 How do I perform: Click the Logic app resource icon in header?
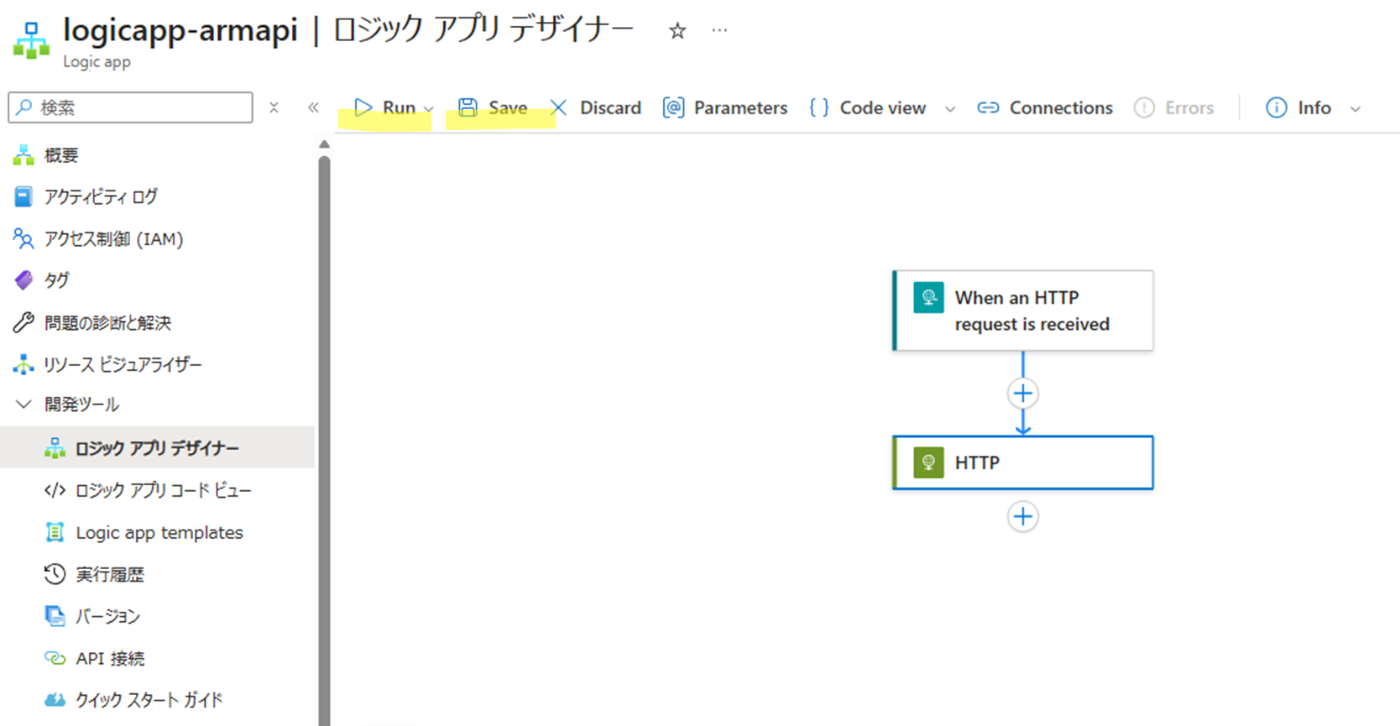click(x=31, y=41)
